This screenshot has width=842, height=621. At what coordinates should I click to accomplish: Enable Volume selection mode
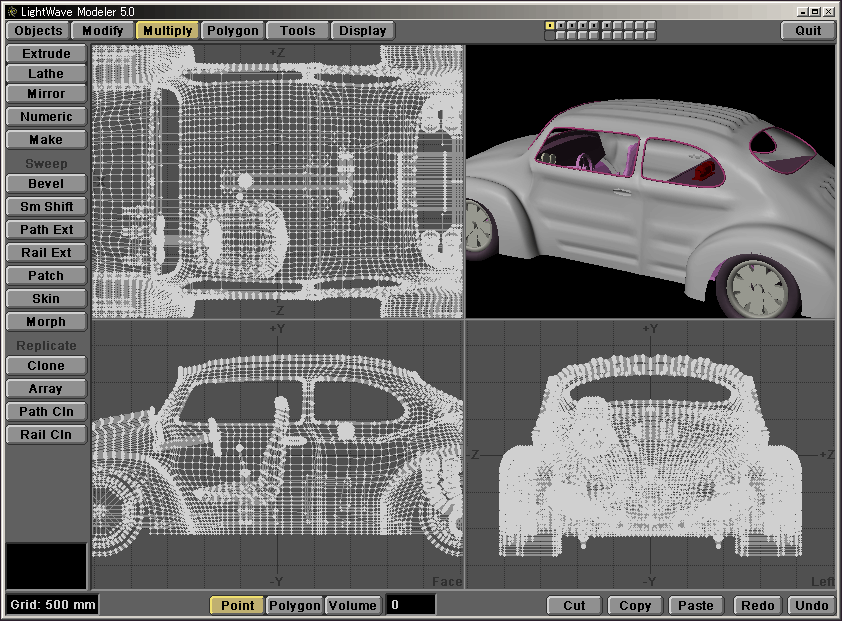coord(352,605)
